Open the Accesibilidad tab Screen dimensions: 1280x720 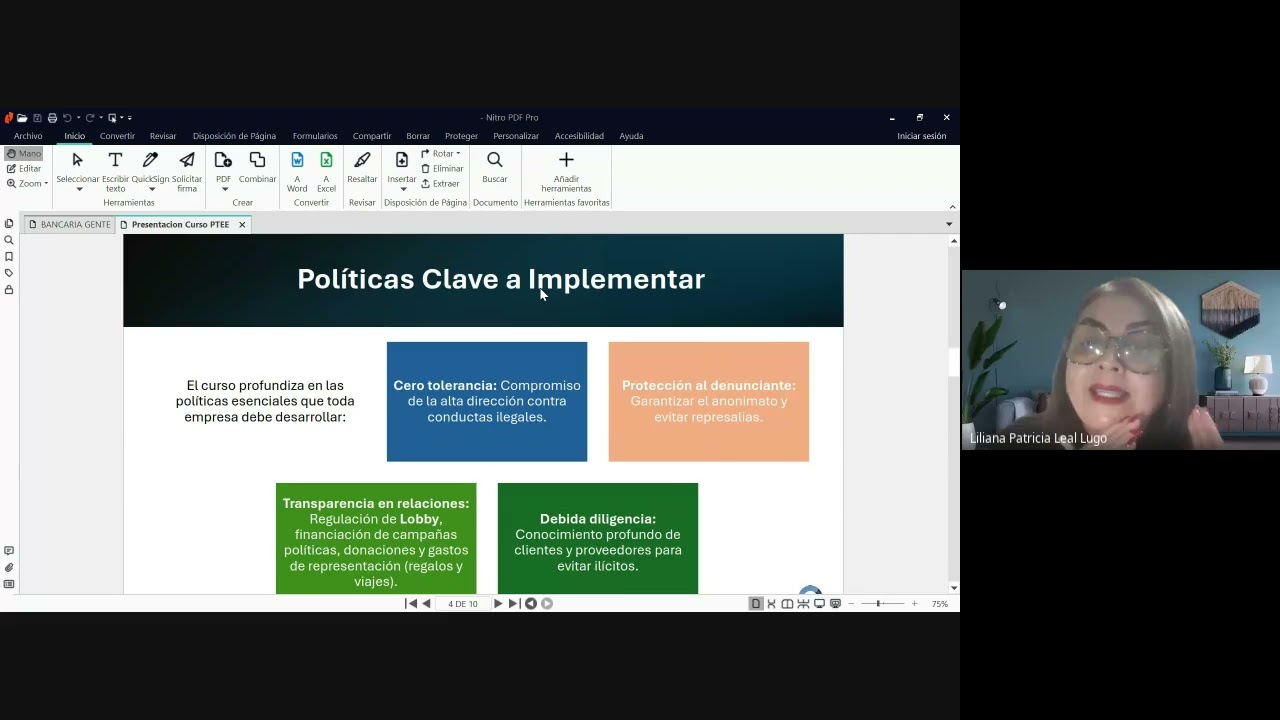click(579, 136)
